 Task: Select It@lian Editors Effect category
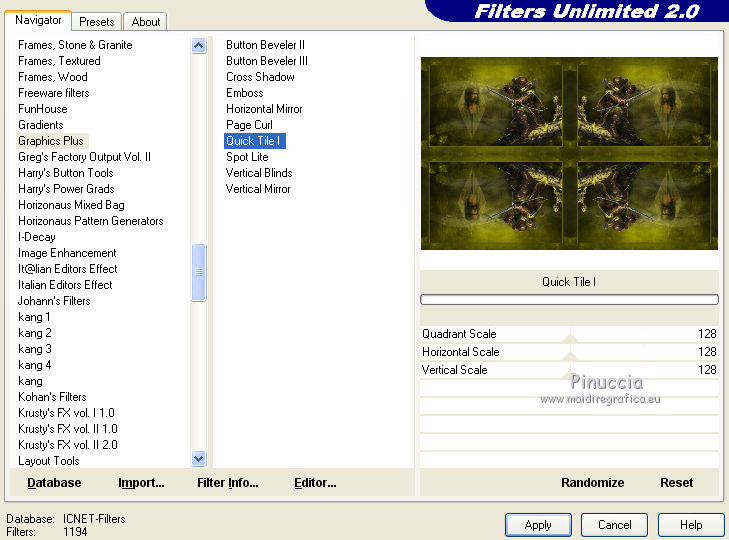click(x=67, y=269)
